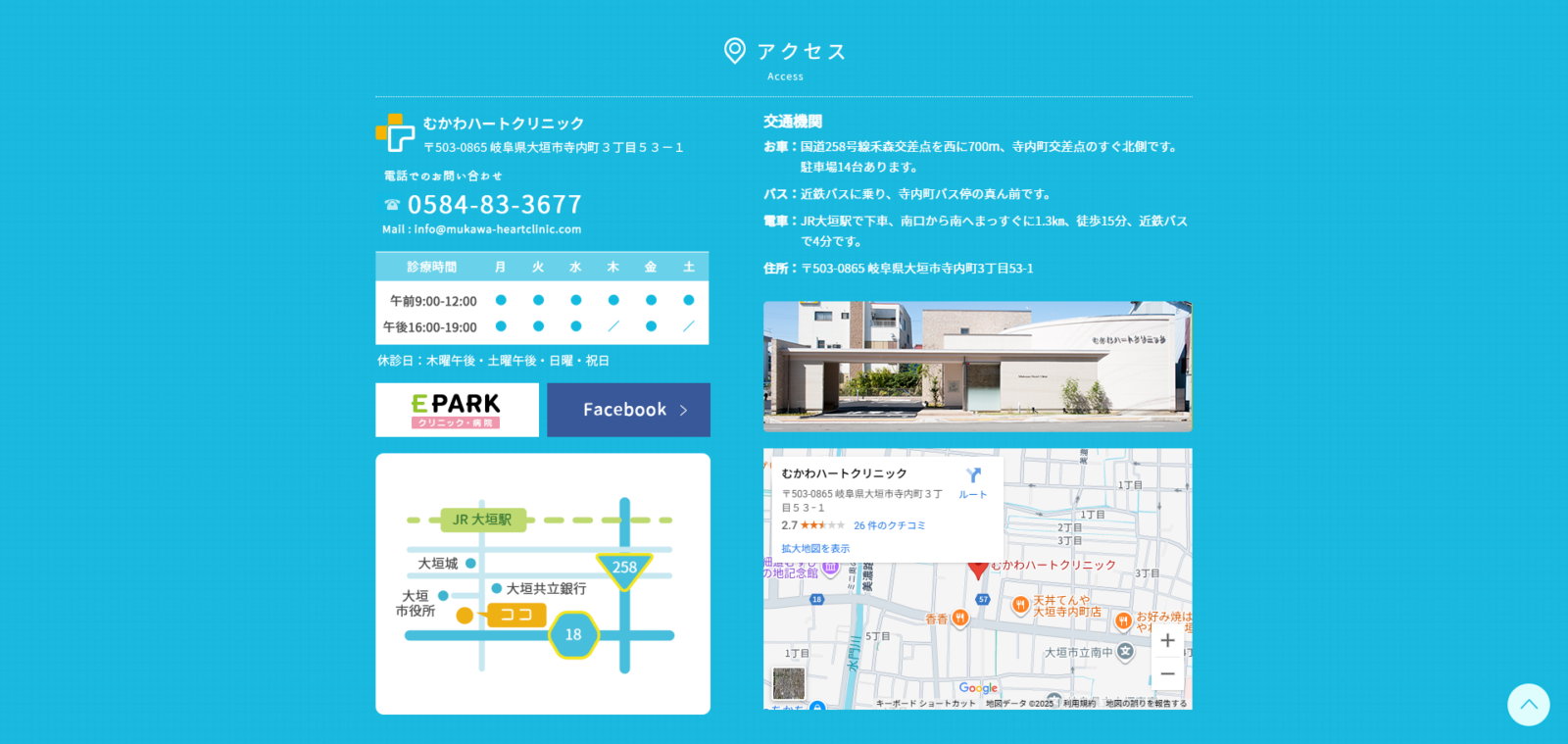Click the clinic email address link
1568x744 pixels.
497,229
